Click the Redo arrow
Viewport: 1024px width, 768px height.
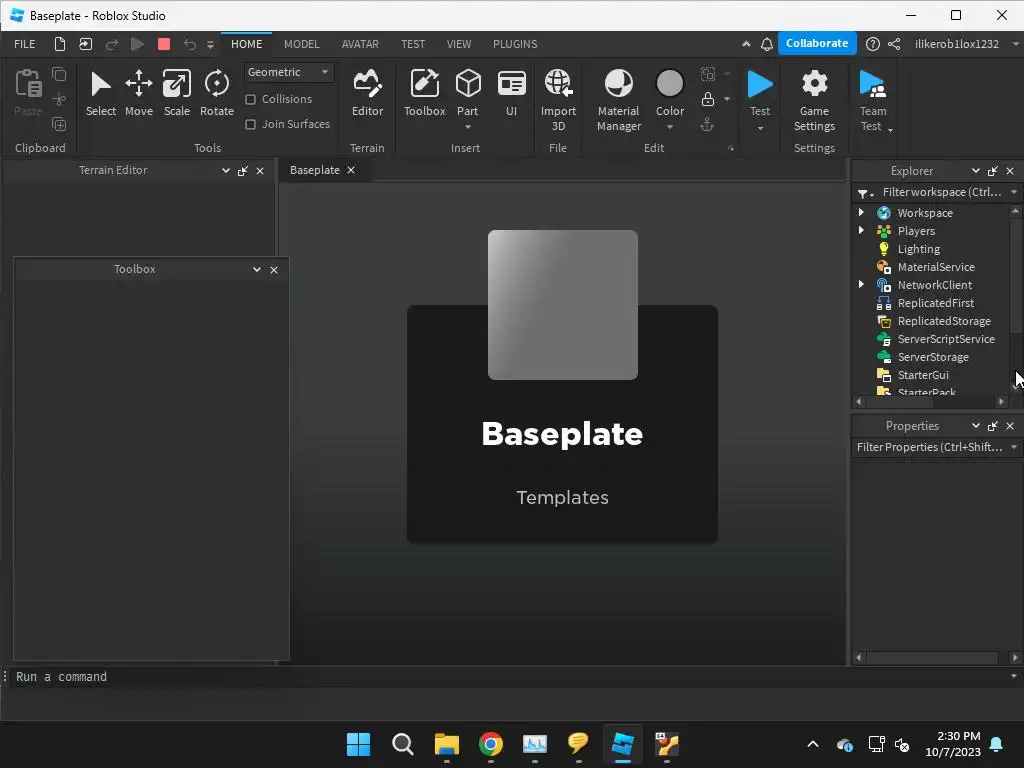coord(112,44)
